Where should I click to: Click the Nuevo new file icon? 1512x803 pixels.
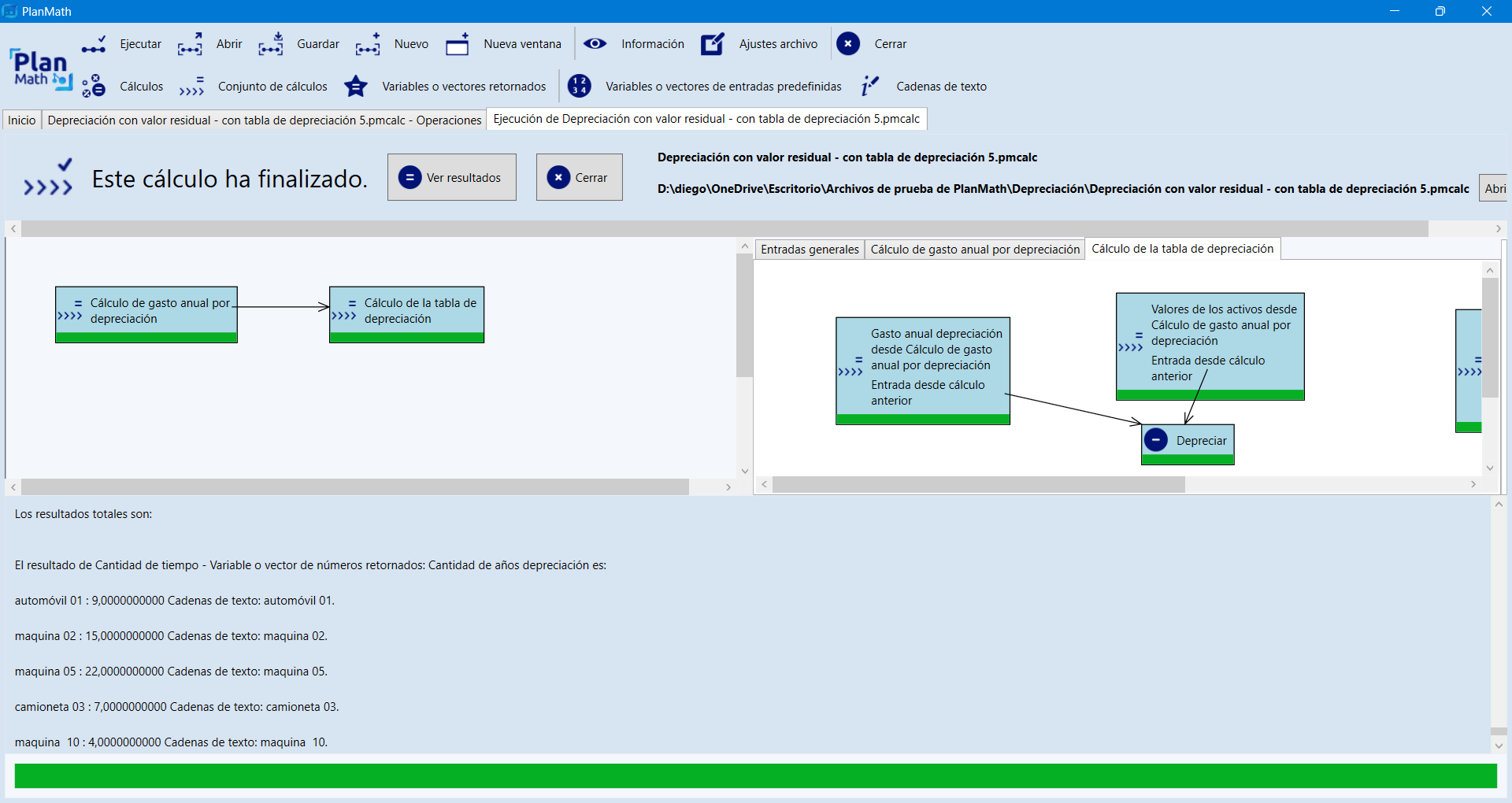click(368, 45)
